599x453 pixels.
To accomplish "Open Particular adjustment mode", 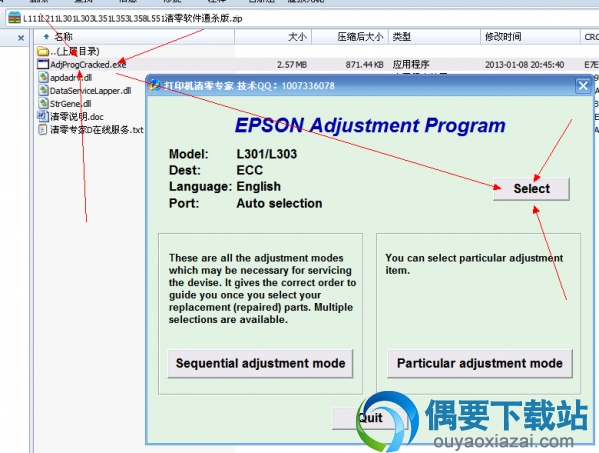I will click(479, 363).
